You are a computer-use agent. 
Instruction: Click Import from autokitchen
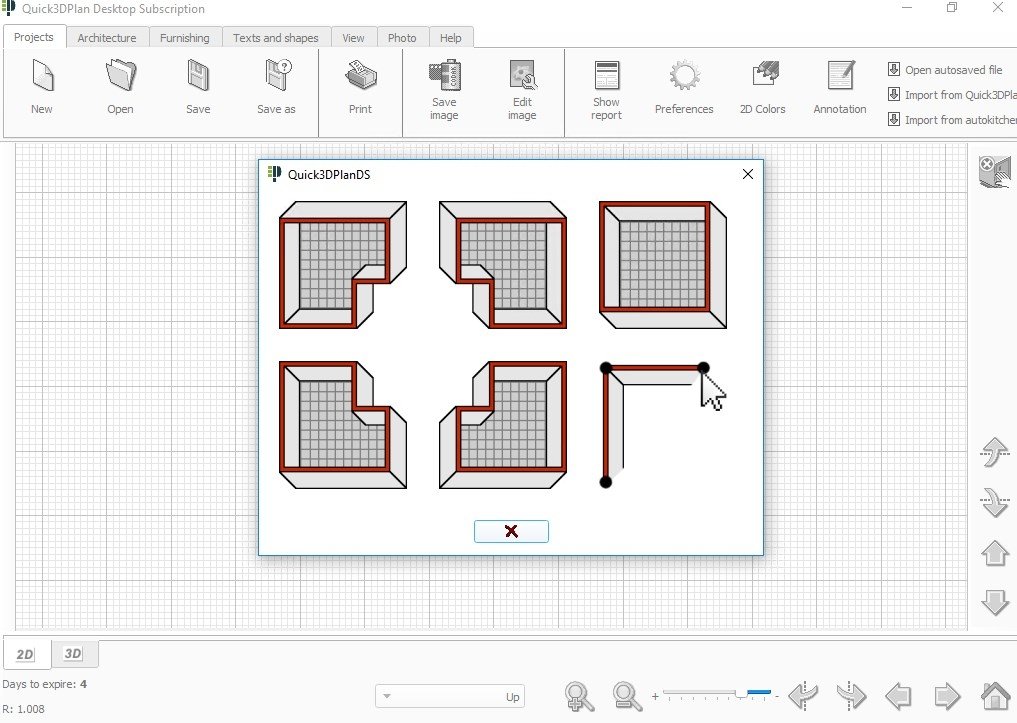pyautogui.click(x=951, y=119)
